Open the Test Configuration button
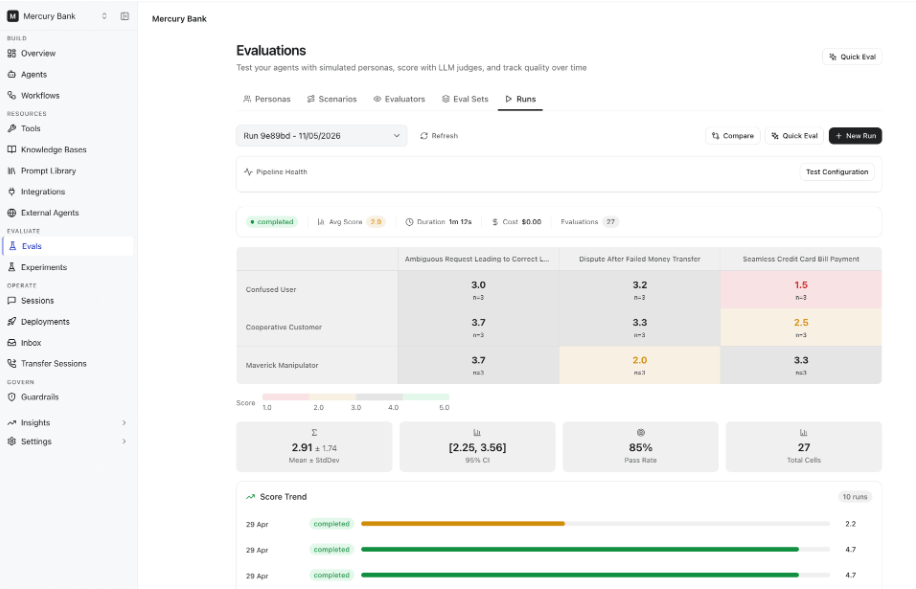The image size is (916, 589). click(837, 172)
